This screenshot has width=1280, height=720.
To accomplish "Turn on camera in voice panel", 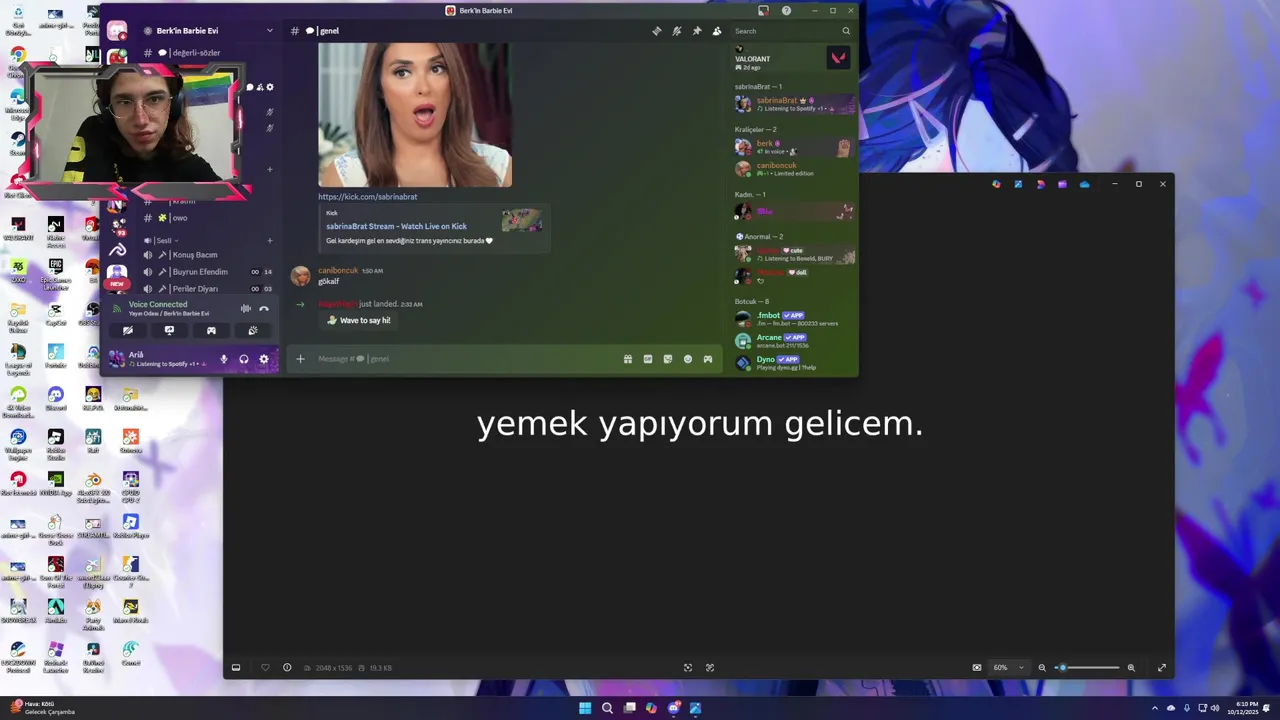I will tap(127, 330).
